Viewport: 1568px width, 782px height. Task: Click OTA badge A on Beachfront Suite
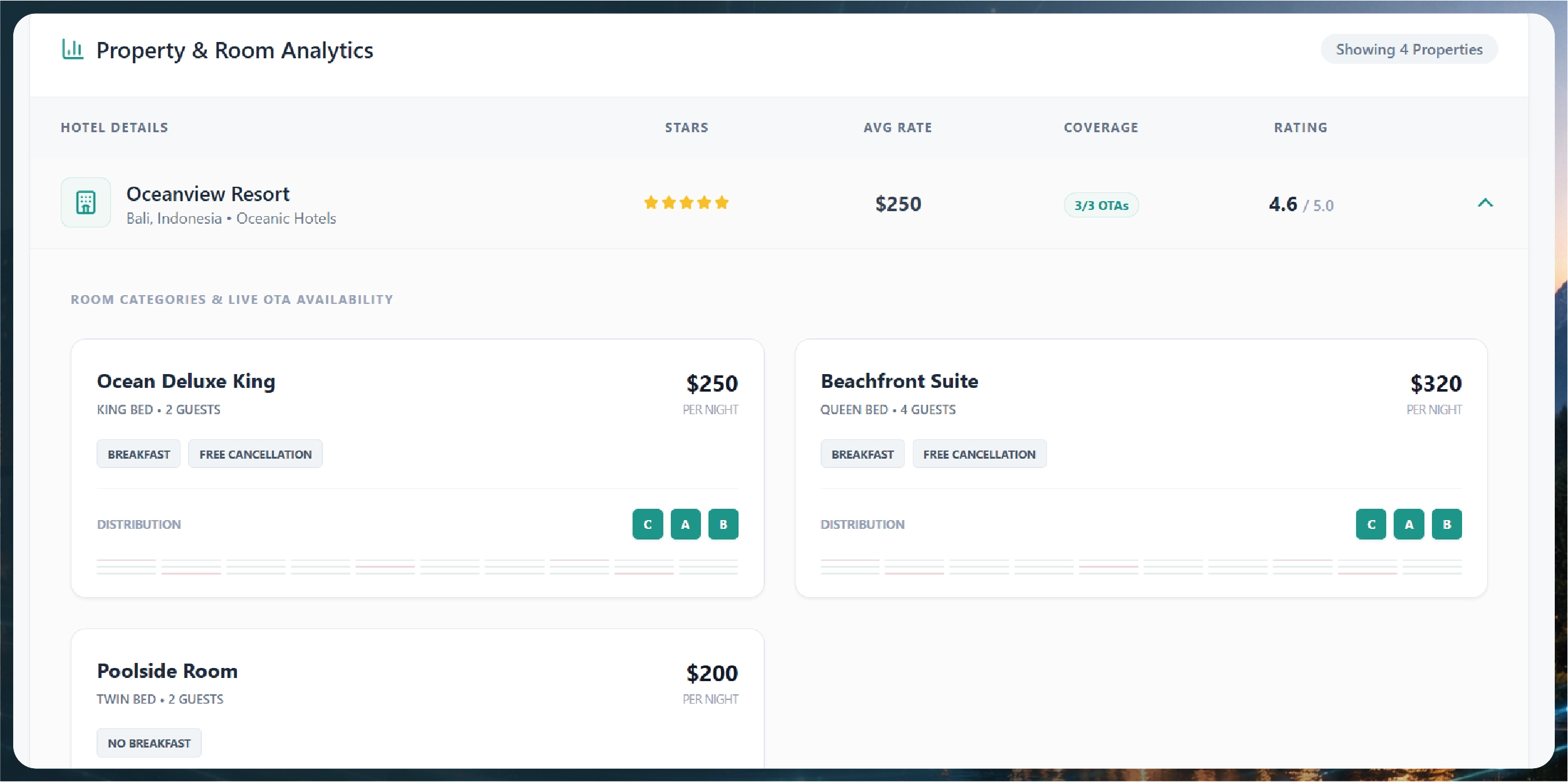[x=1409, y=524]
